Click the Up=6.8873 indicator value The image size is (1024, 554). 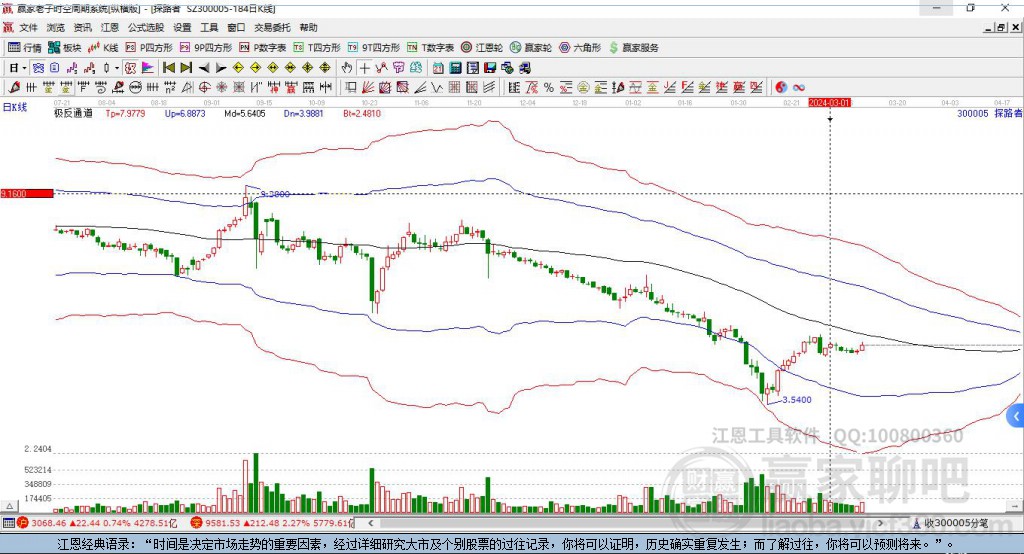tap(185, 114)
